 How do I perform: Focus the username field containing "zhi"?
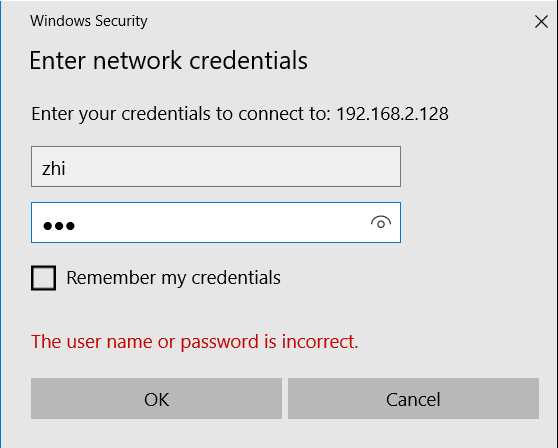(216, 167)
